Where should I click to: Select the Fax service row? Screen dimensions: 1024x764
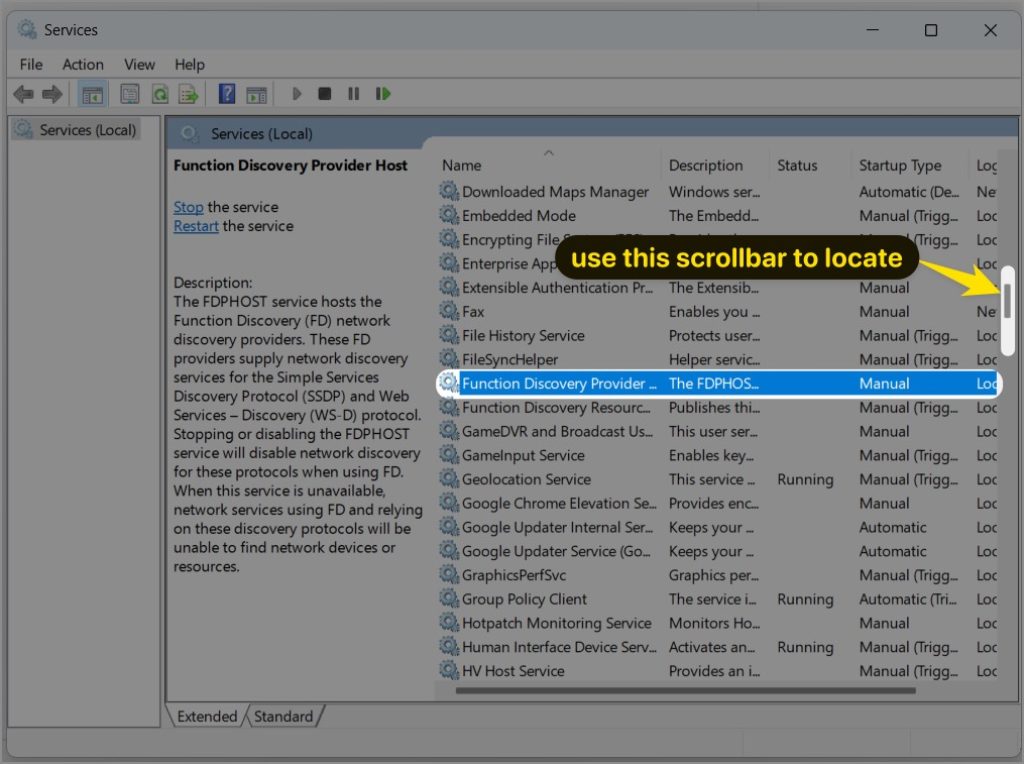tap(716, 311)
